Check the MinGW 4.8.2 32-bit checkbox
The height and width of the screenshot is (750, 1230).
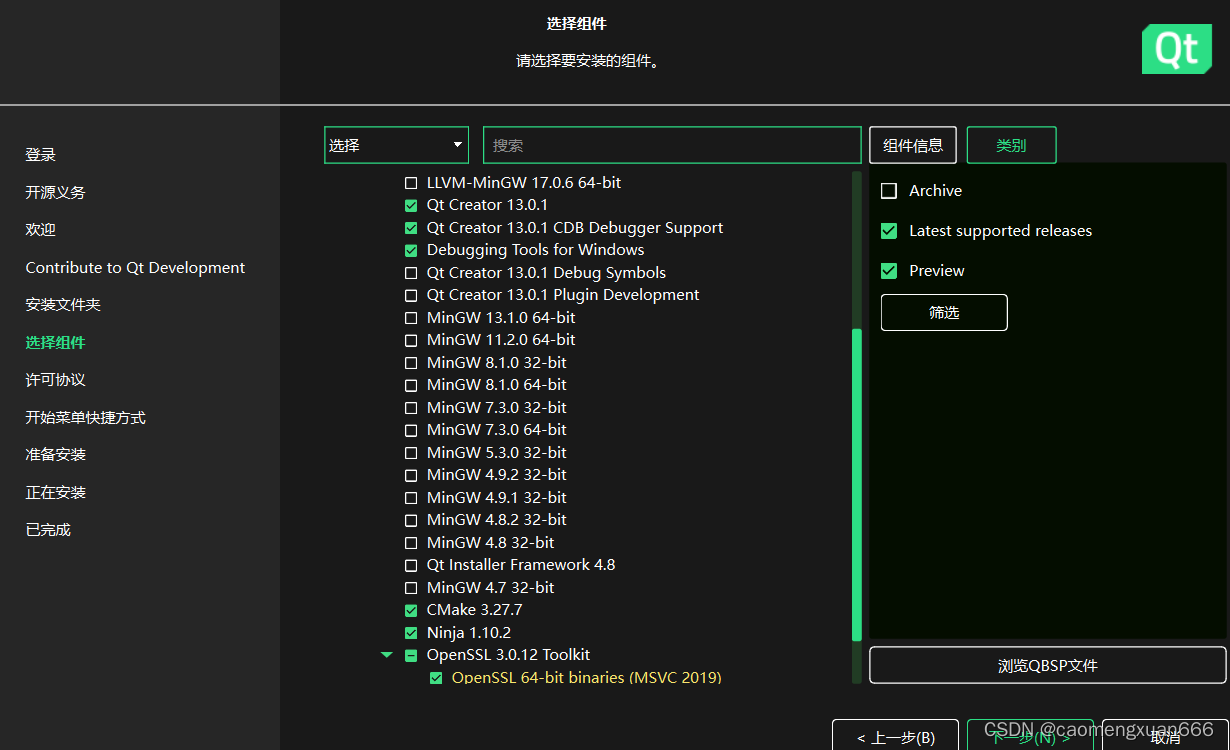click(411, 521)
